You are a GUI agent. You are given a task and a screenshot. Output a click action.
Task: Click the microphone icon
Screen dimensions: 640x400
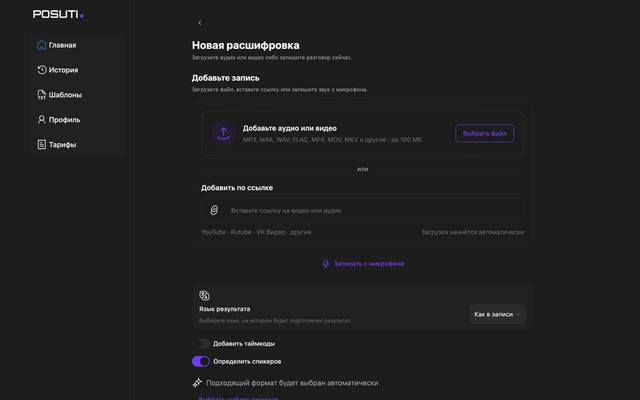325,264
